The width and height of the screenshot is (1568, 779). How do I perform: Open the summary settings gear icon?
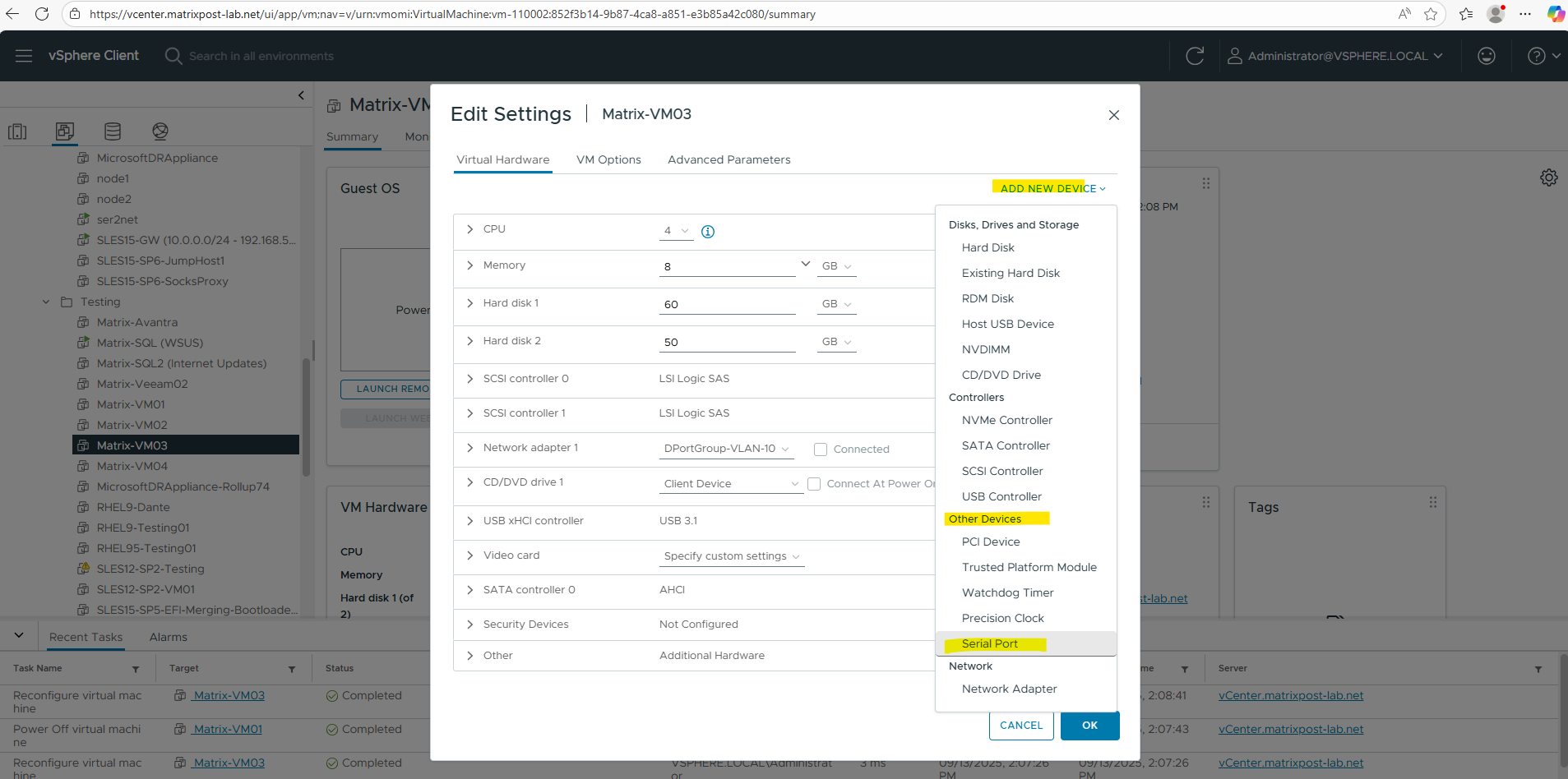[x=1549, y=177]
